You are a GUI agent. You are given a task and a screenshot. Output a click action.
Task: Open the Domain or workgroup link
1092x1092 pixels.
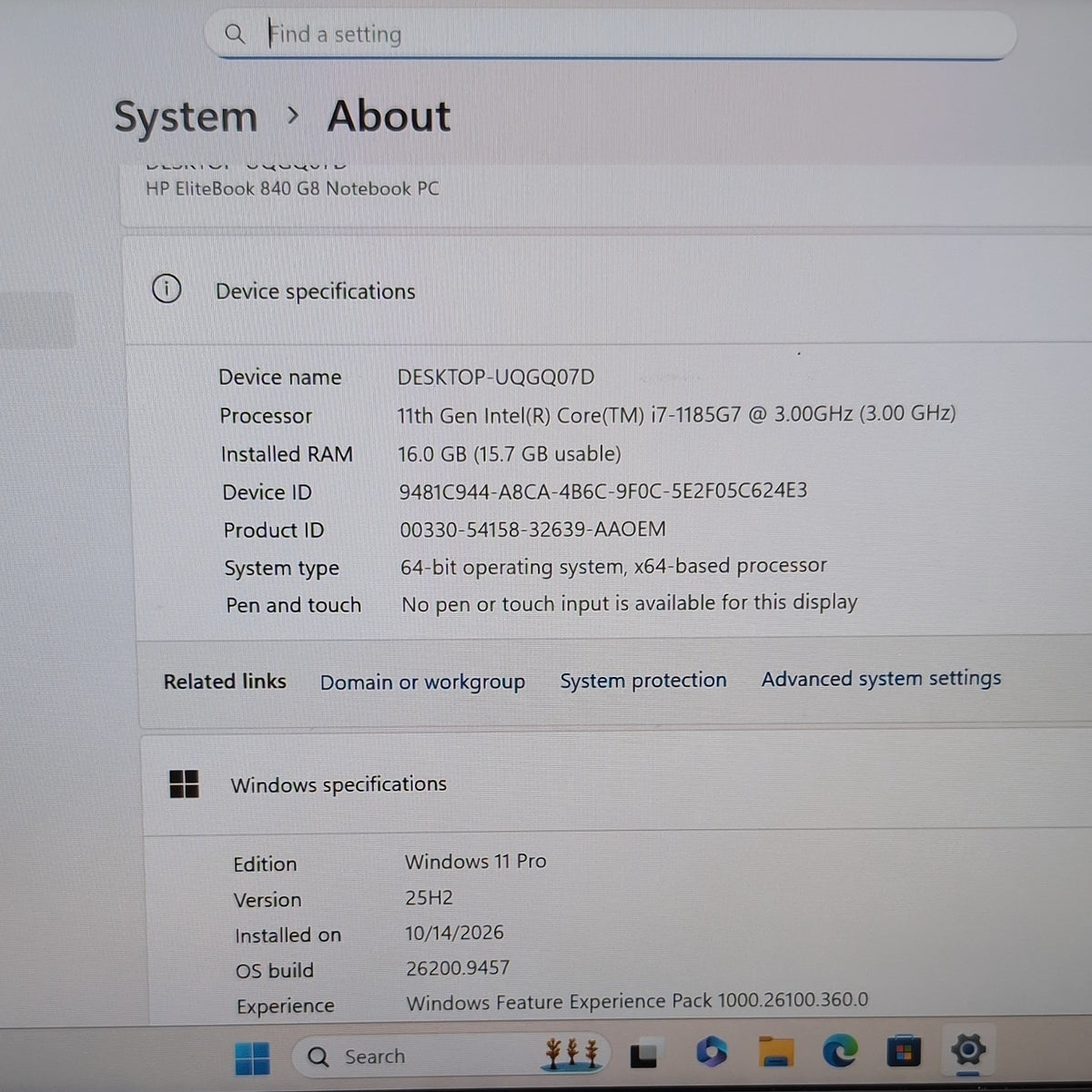(x=422, y=682)
